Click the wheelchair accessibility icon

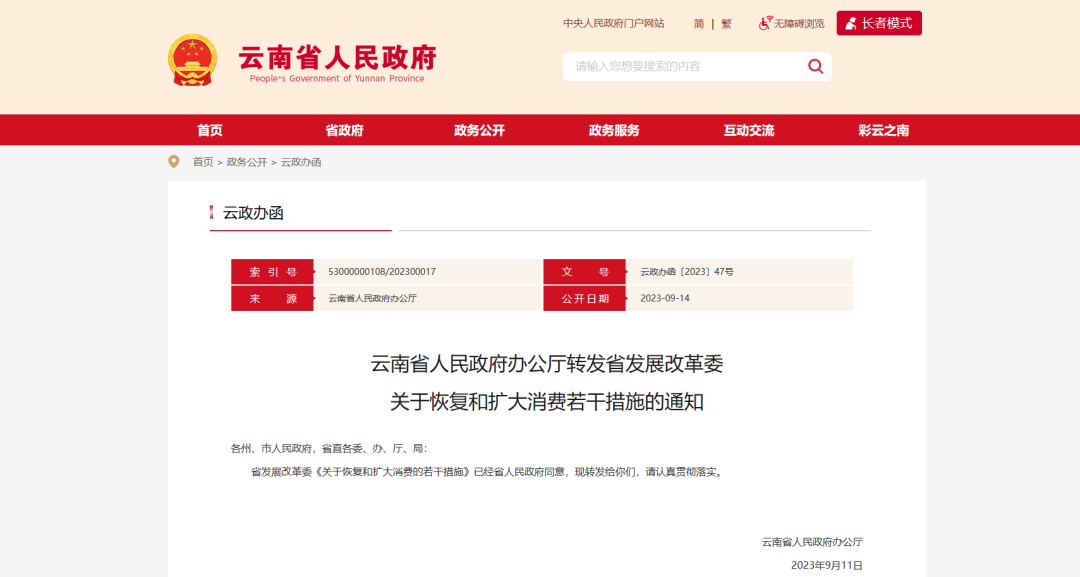click(765, 23)
